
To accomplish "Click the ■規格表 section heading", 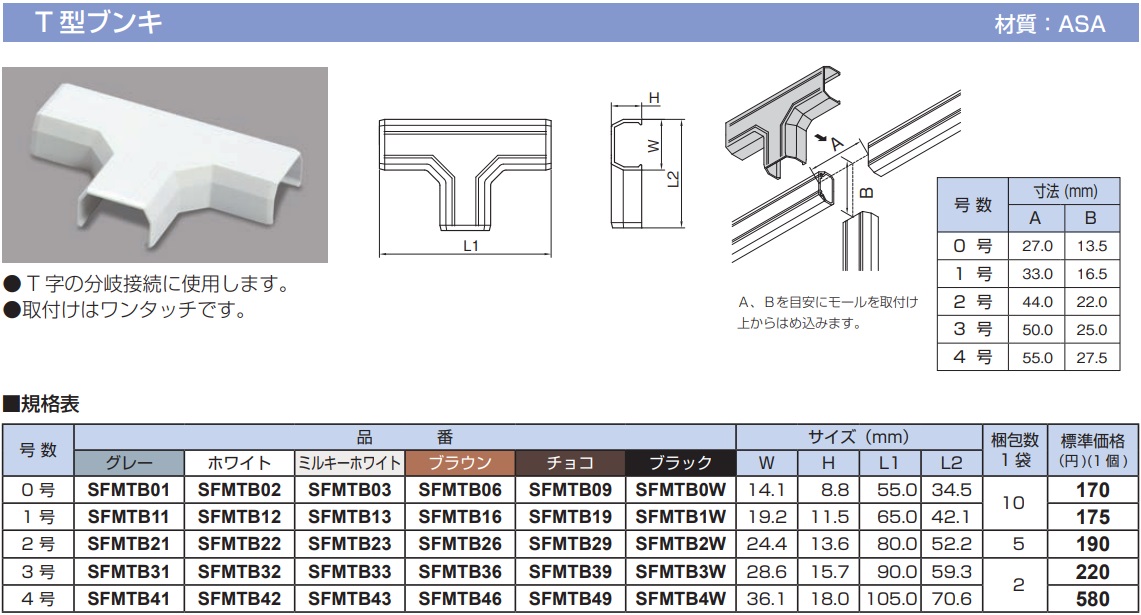I will click(42, 405).
